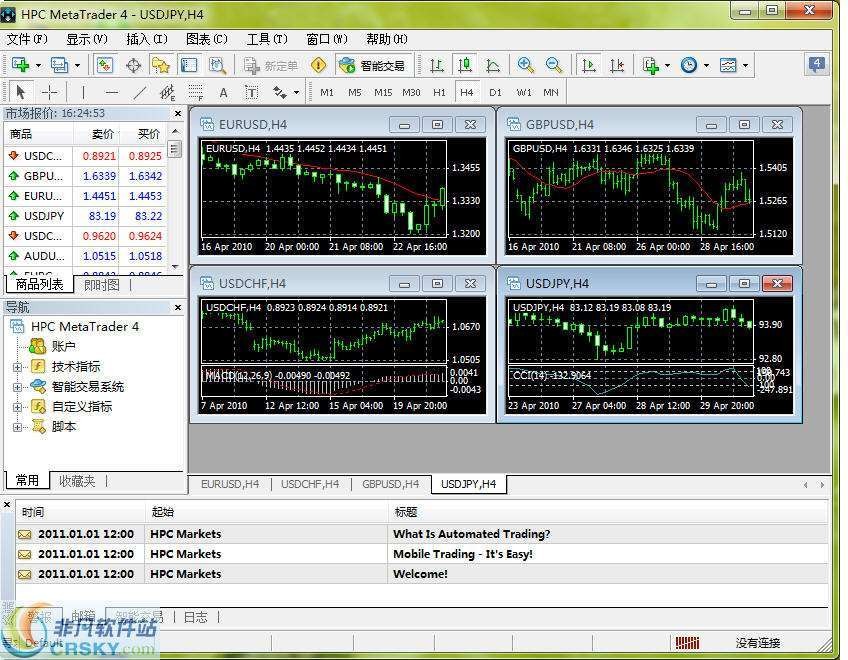Select the text A tool
Viewport: 848px width, 660px height.
click(223, 93)
